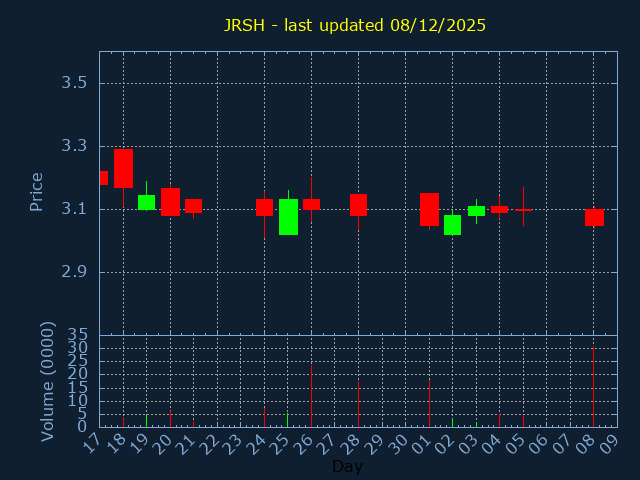
Task: Click the red candlestick on day 01
Action: coord(429,209)
